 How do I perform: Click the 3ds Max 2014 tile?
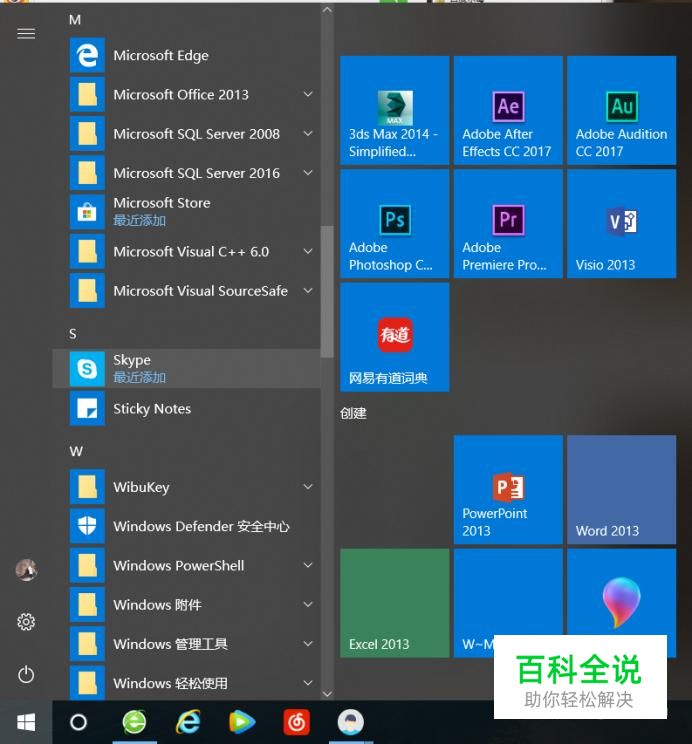(394, 110)
